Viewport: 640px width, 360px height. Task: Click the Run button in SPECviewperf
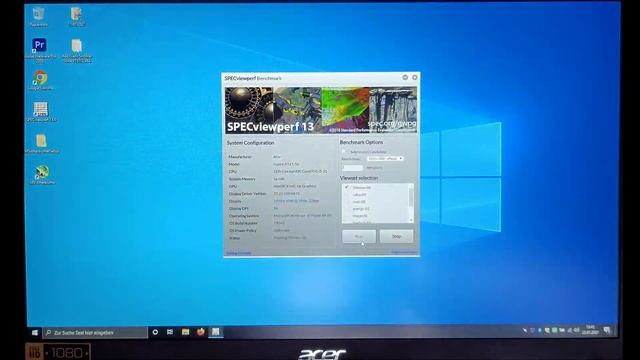[359, 236]
